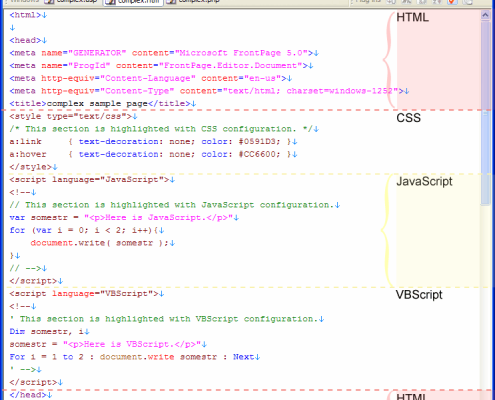Click the title text "complex sample page"
495x400 pixels.
[x=97, y=104]
